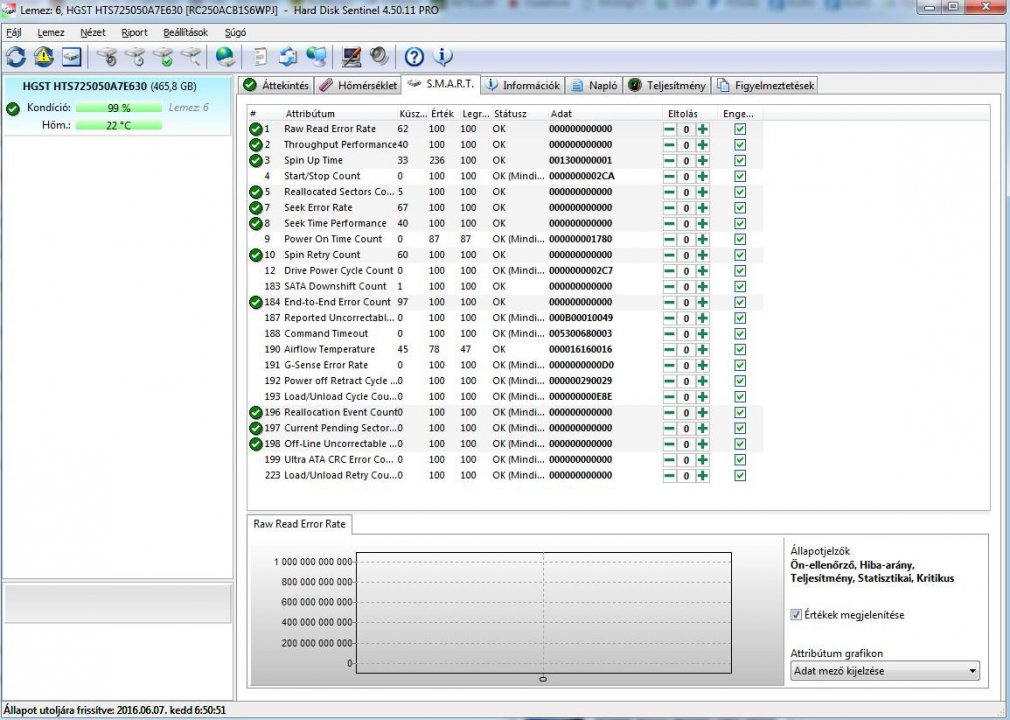Open the Lemez menu
This screenshot has height=720, width=1010.
coord(51,32)
